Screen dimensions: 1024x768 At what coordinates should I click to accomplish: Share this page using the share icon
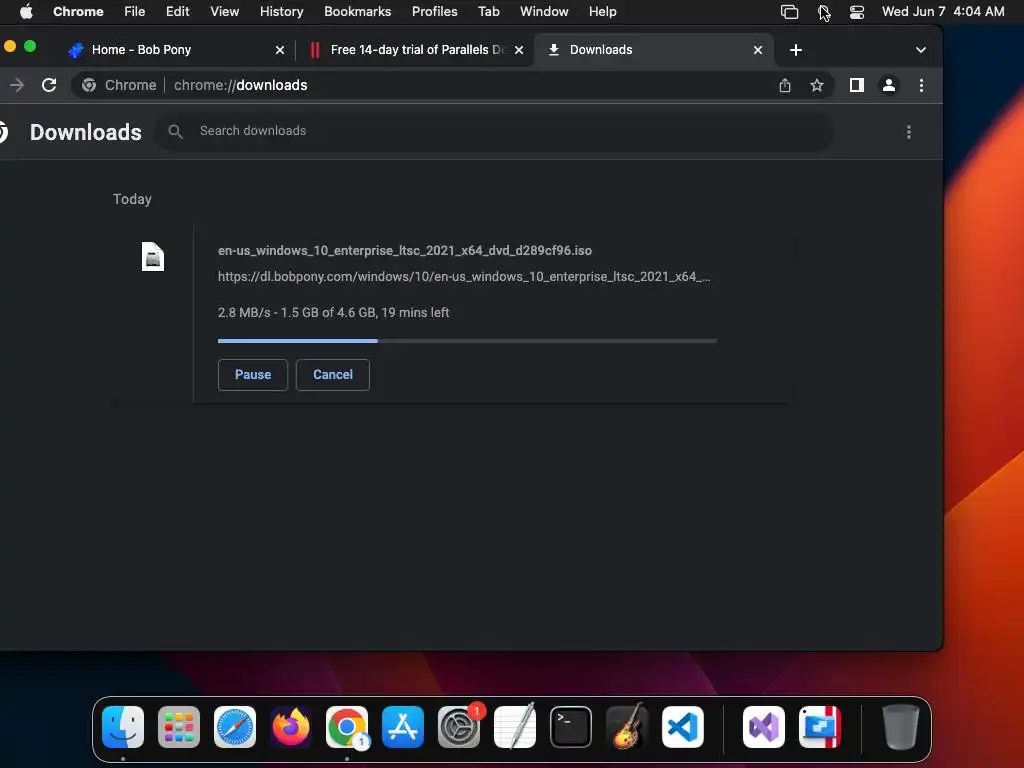point(784,85)
